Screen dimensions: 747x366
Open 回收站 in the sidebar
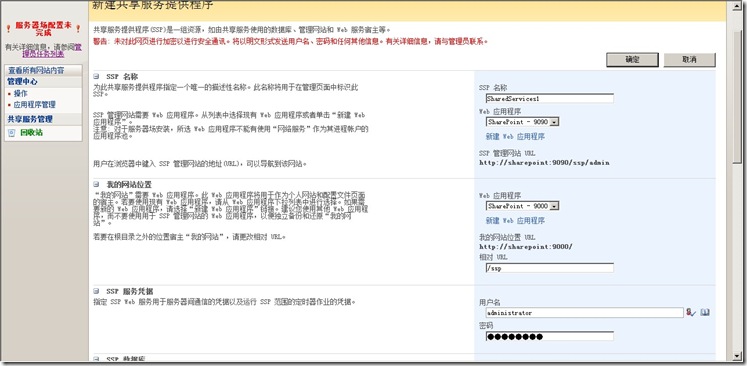click(31, 133)
